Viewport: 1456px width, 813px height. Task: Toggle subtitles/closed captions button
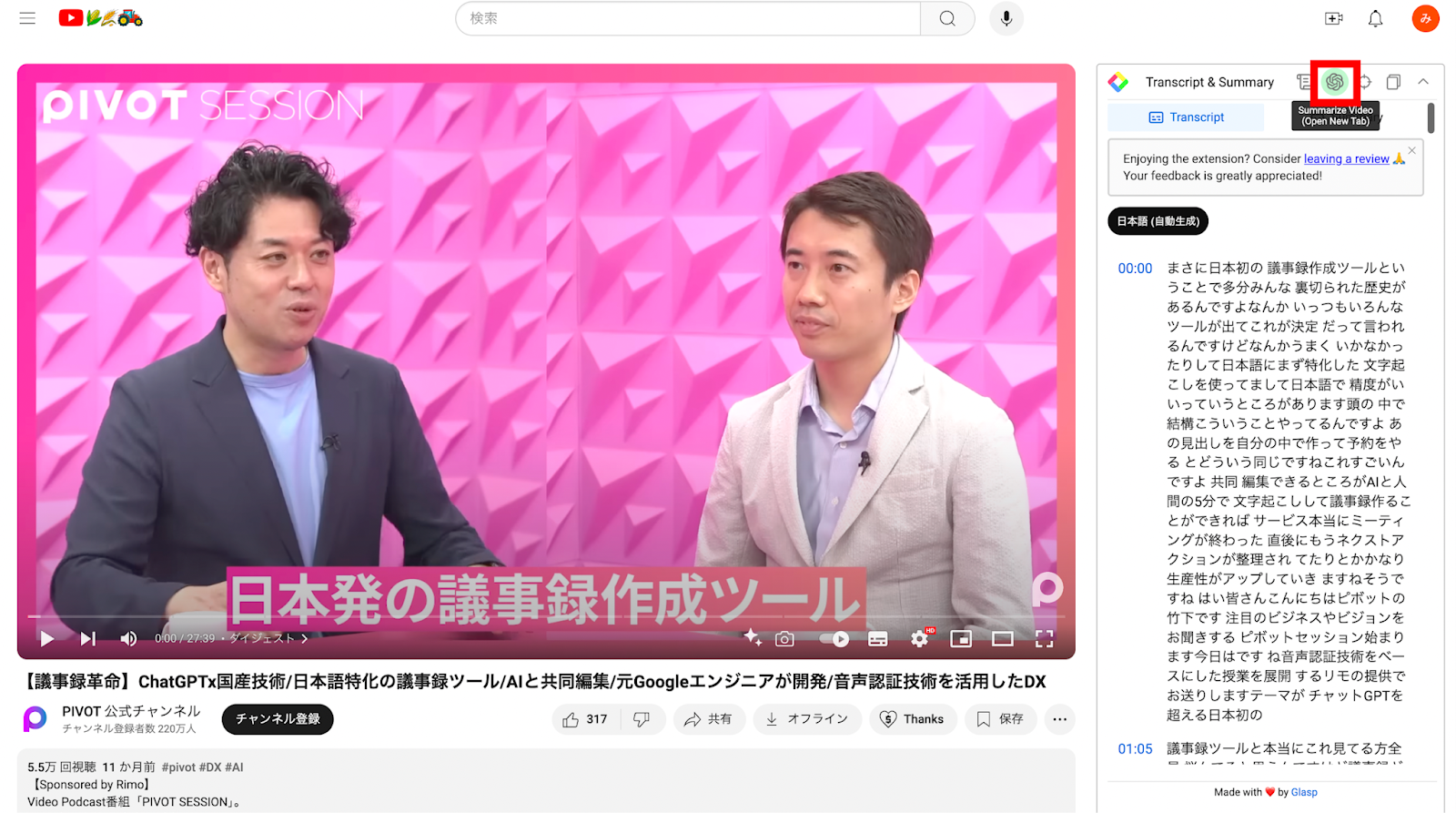click(877, 639)
